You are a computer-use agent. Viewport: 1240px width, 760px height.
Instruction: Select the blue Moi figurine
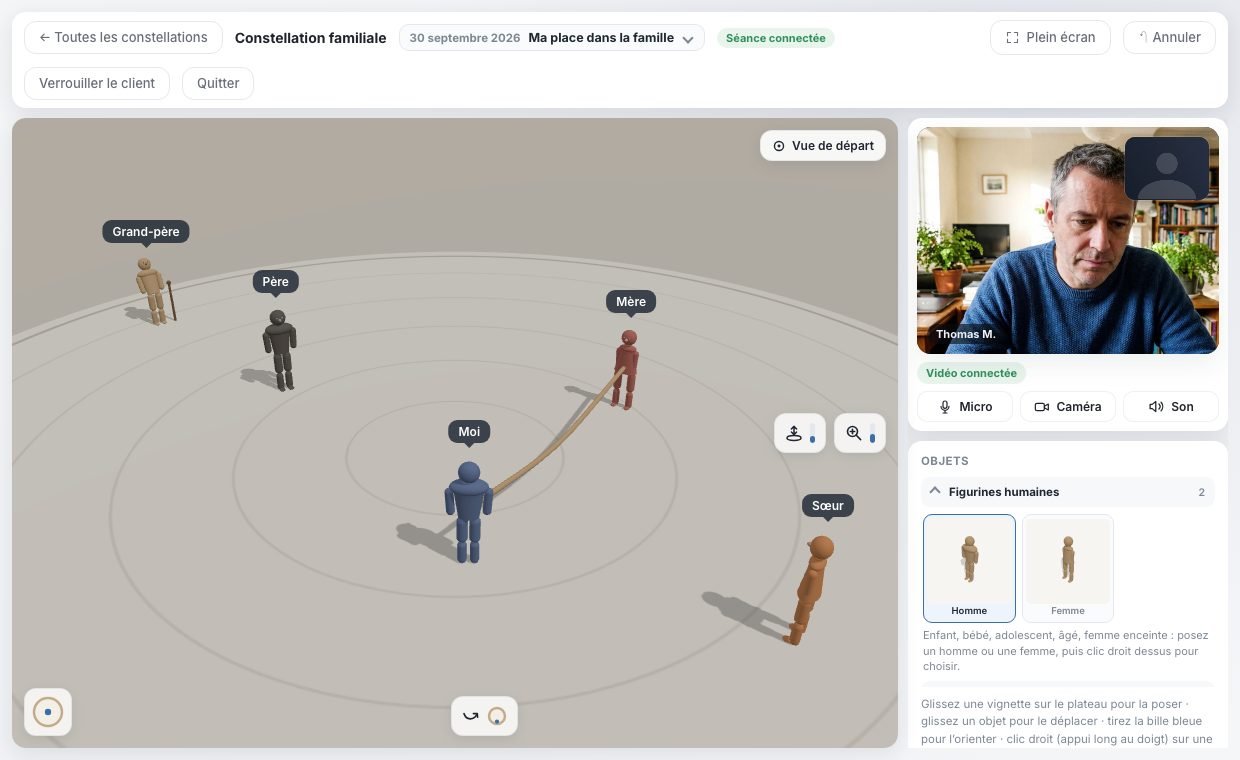pyautogui.click(x=468, y=511)
